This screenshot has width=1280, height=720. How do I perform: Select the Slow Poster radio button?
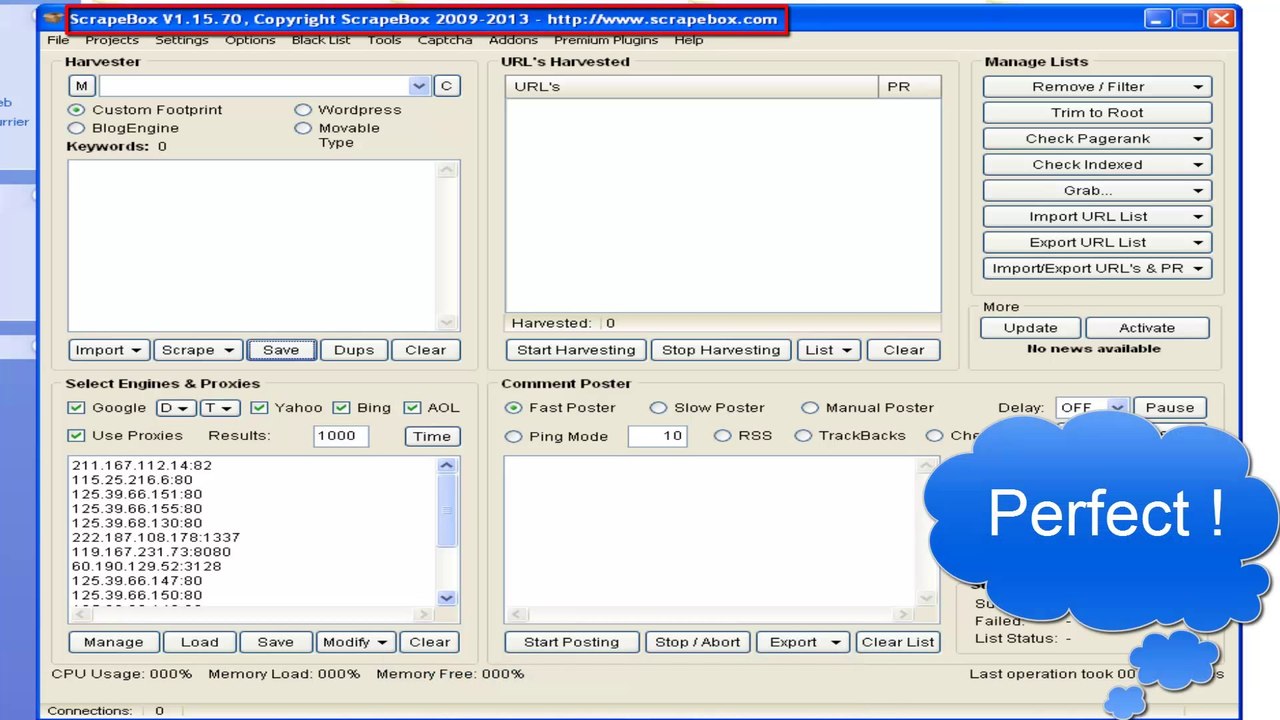658,408
